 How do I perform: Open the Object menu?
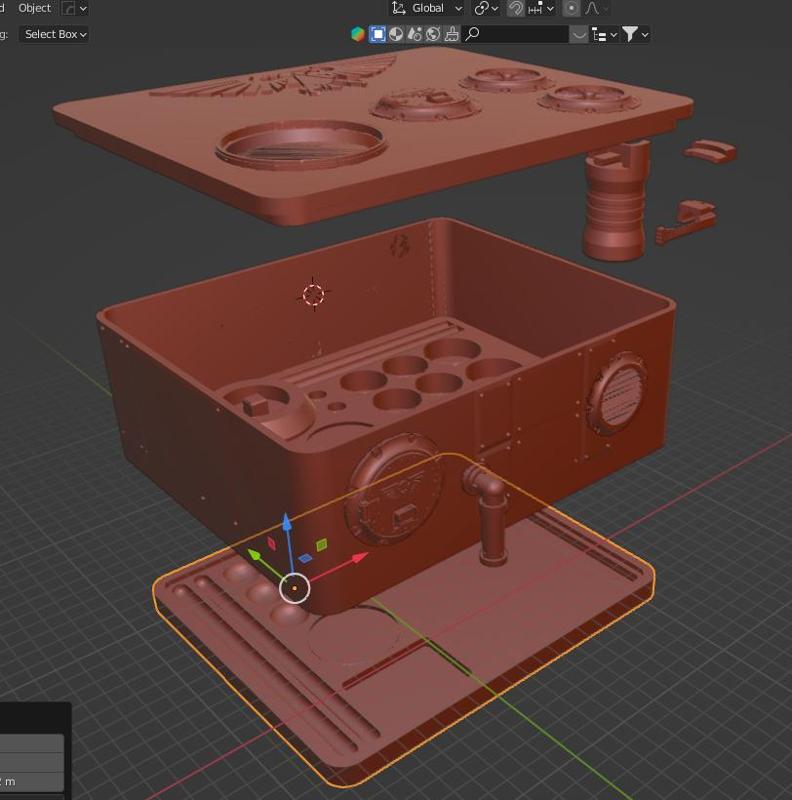click(x=35, y=8)
